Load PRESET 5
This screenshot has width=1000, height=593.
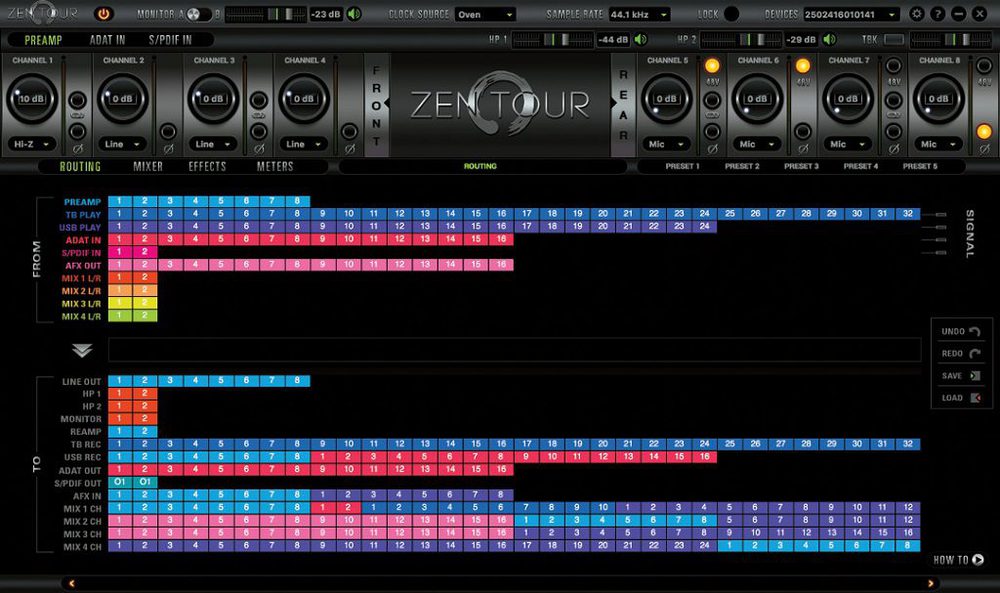[920, 166]
